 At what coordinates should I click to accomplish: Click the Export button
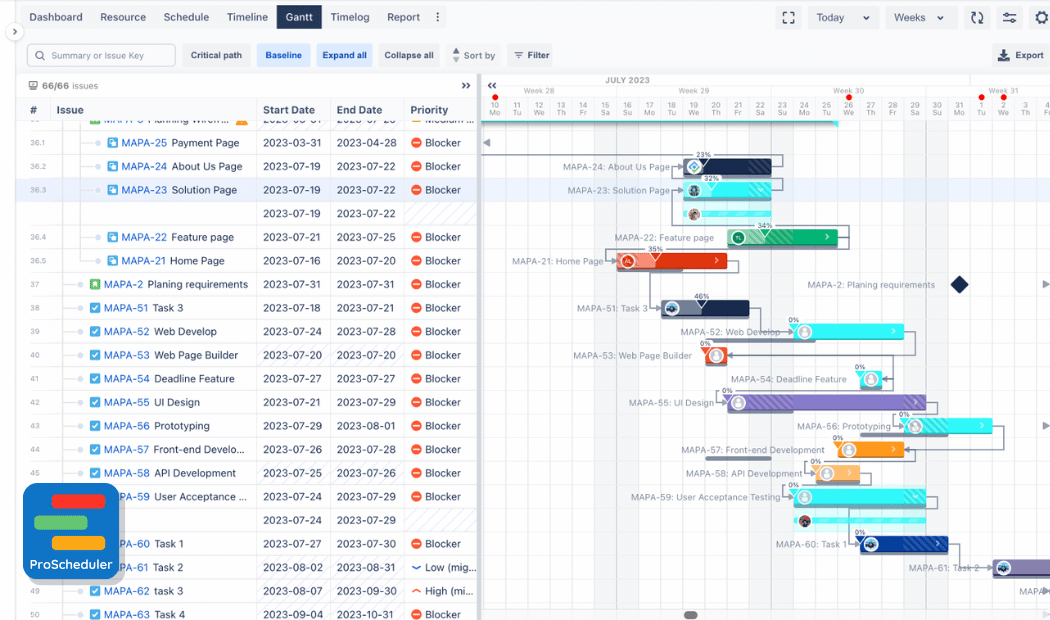(1020, 55)
